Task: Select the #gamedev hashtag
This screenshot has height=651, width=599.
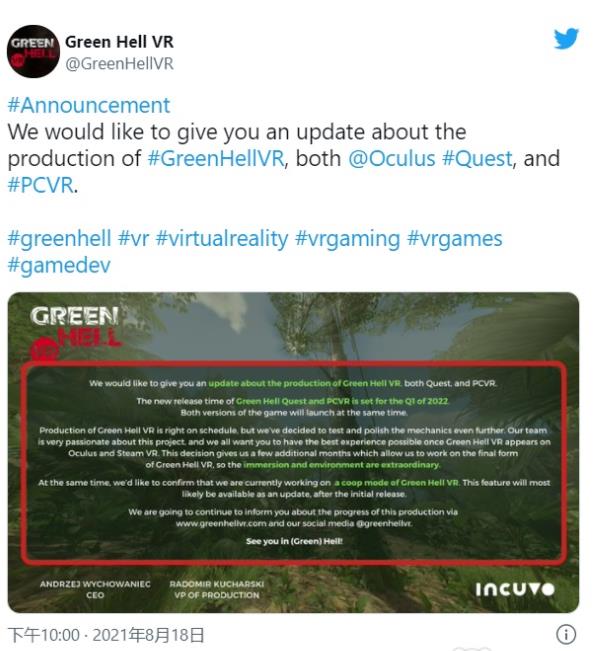Action: (59, 266)
